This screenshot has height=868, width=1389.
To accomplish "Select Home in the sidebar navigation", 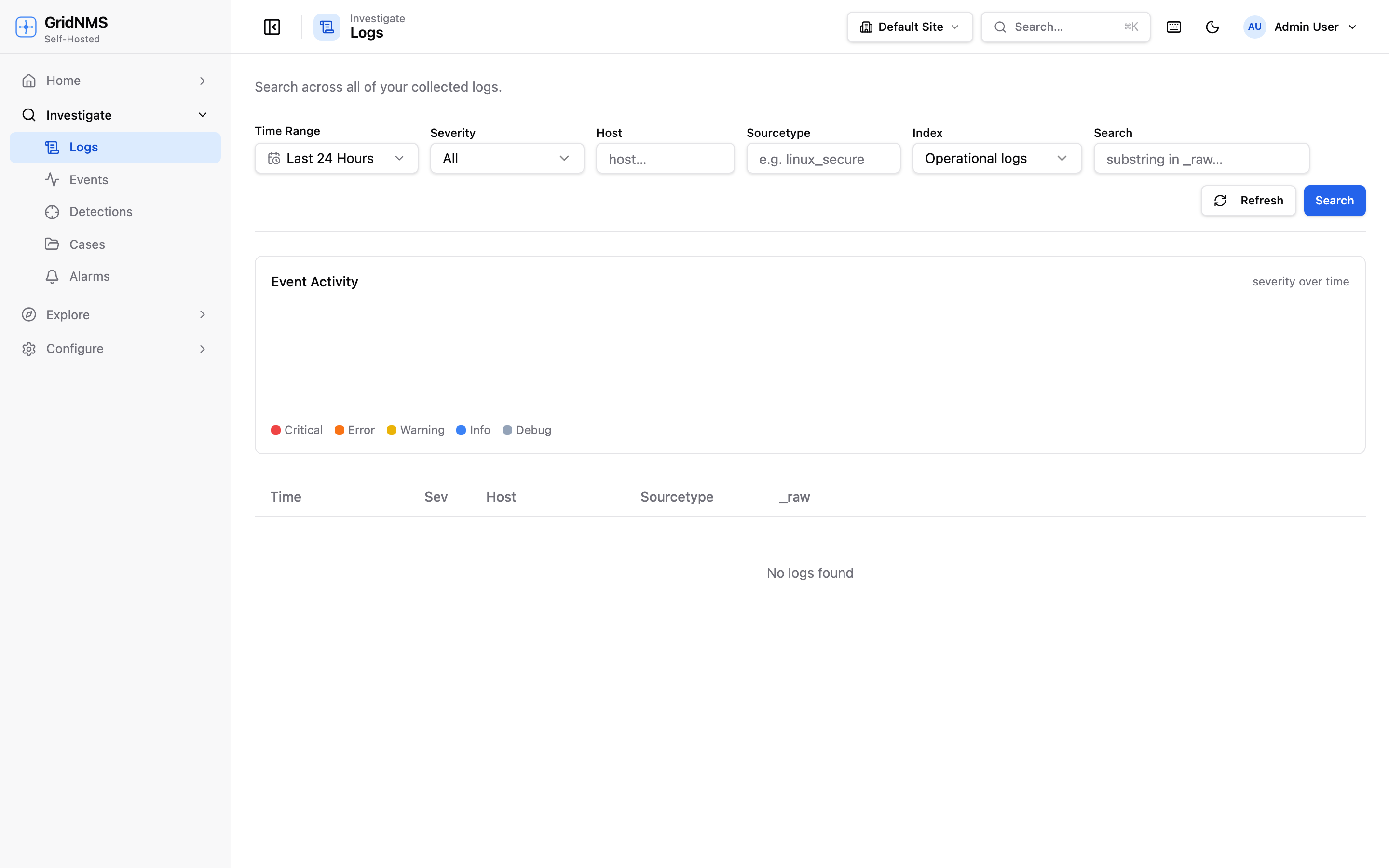I will (115, 81).
